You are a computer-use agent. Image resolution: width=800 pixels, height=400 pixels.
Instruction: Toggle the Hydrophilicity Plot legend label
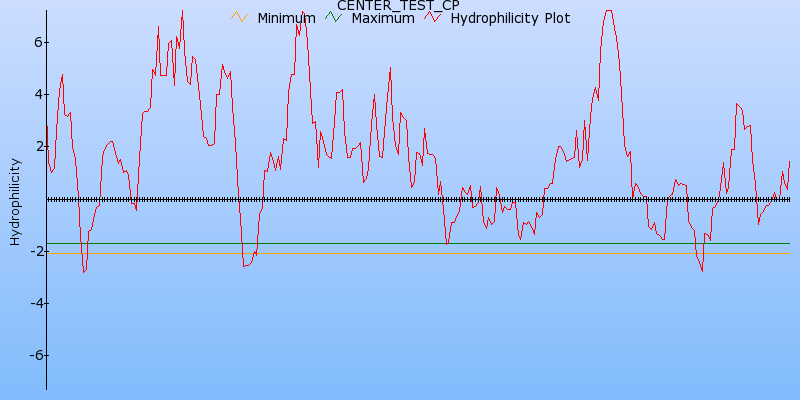click(x=510, y=18)
